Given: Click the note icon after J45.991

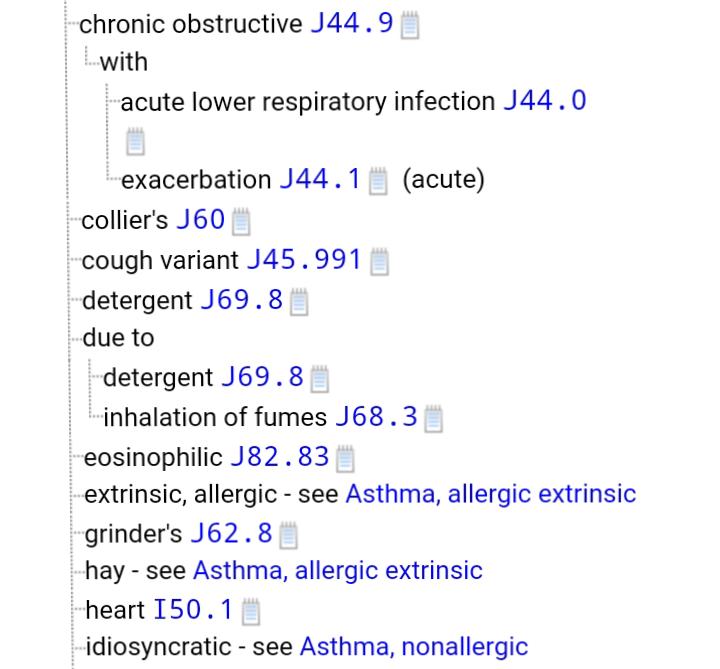Looking at the screenshot, I should point(379,262).
